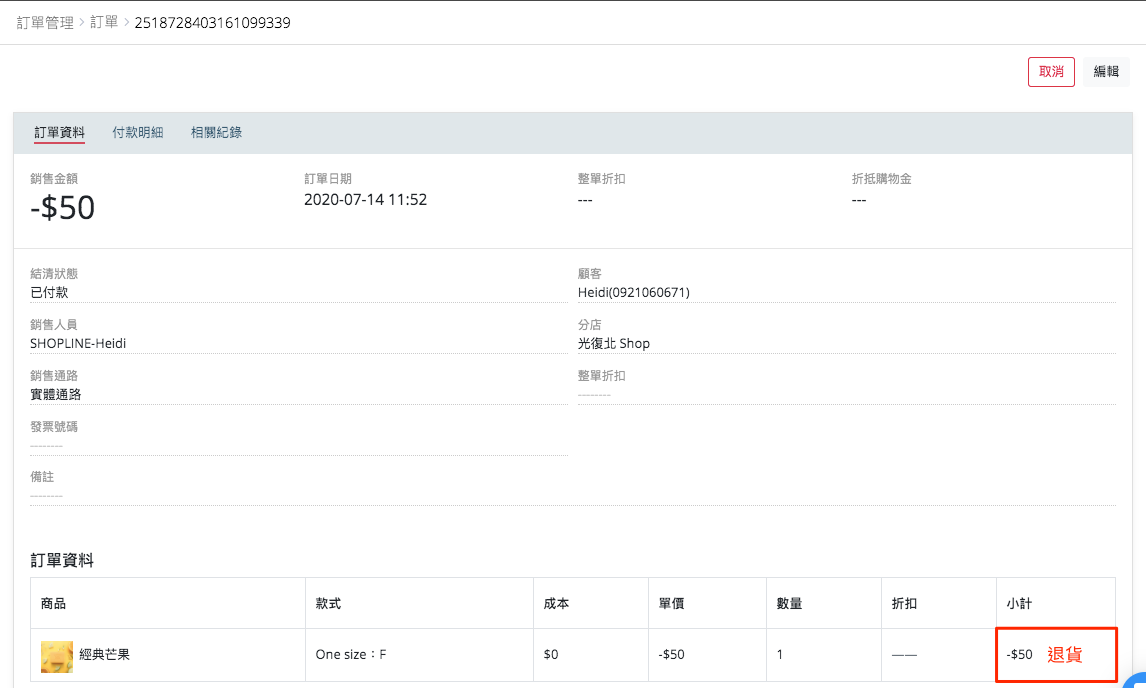The width and height of the screenshot is (1146, 688).
Task: Click the order date 2020-07-14 11:52
Action: 365,200
